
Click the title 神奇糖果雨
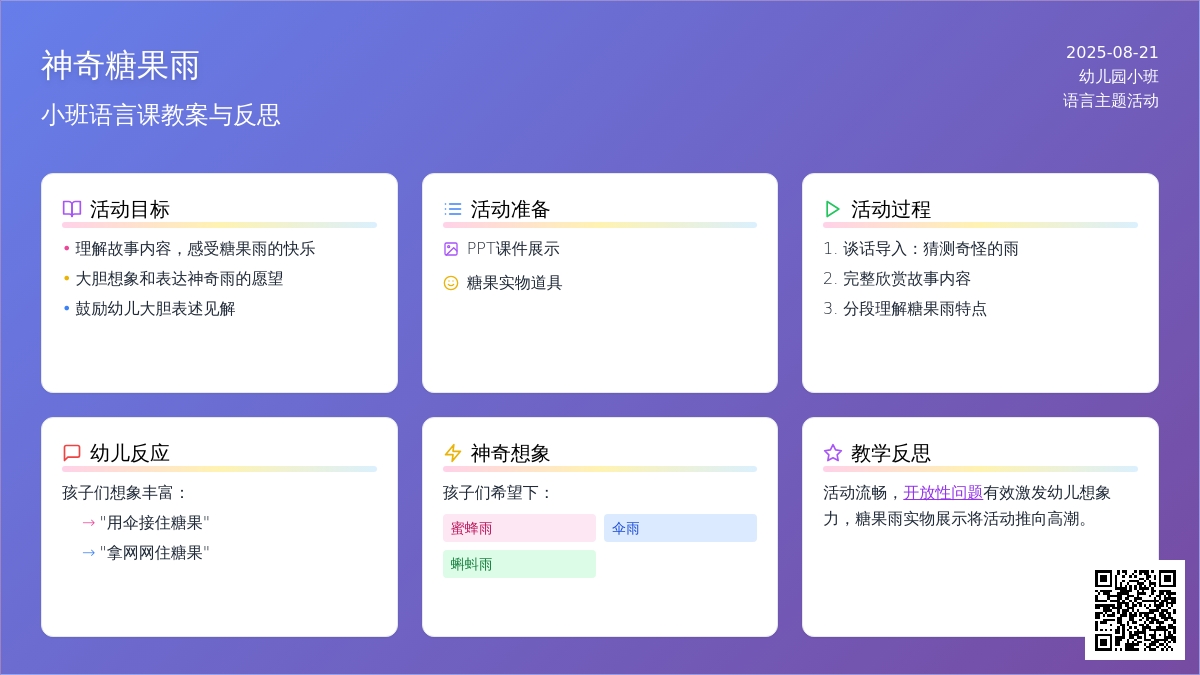click(x=121, y=65)
